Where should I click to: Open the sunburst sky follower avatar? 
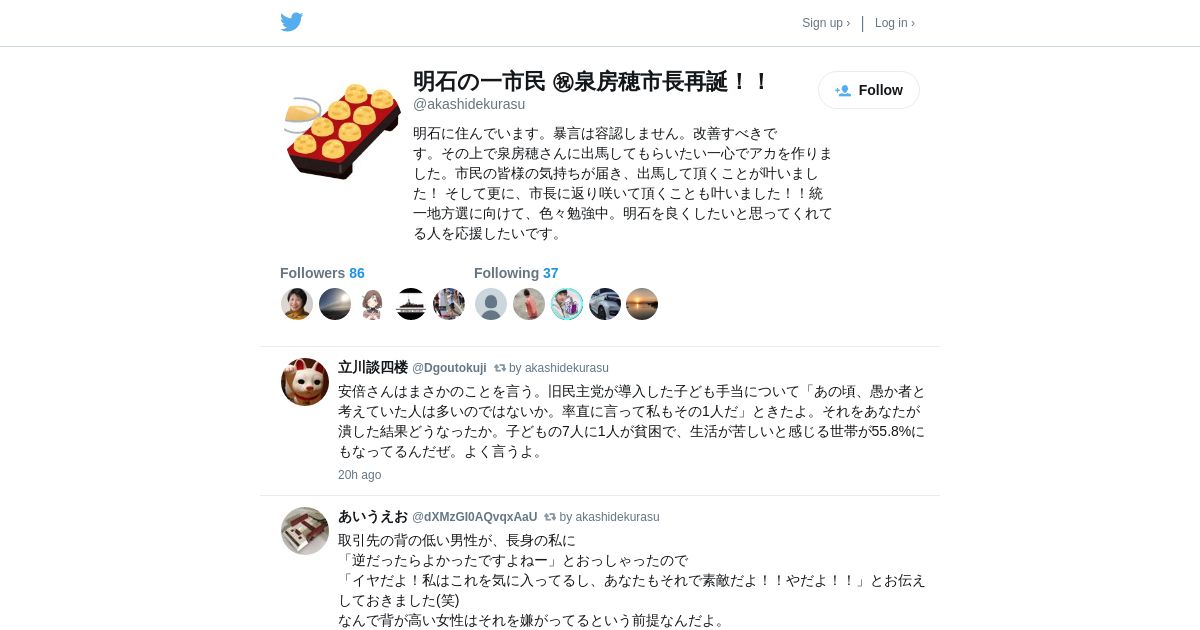point(335,304)
